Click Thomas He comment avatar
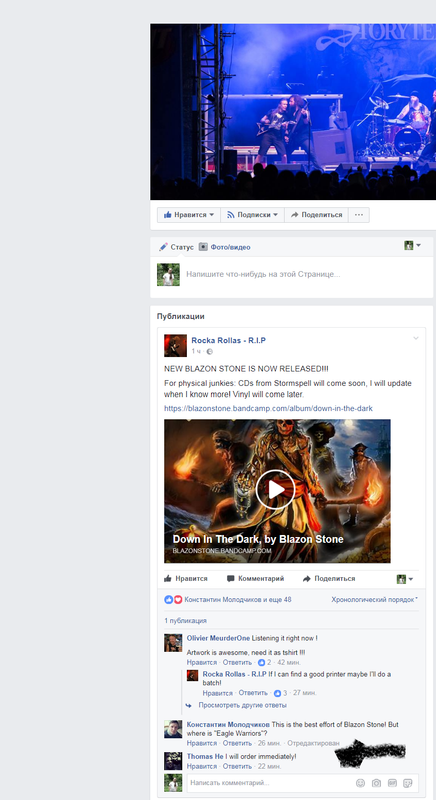This screenshot has width=436, height=800. tap(173, 761)
